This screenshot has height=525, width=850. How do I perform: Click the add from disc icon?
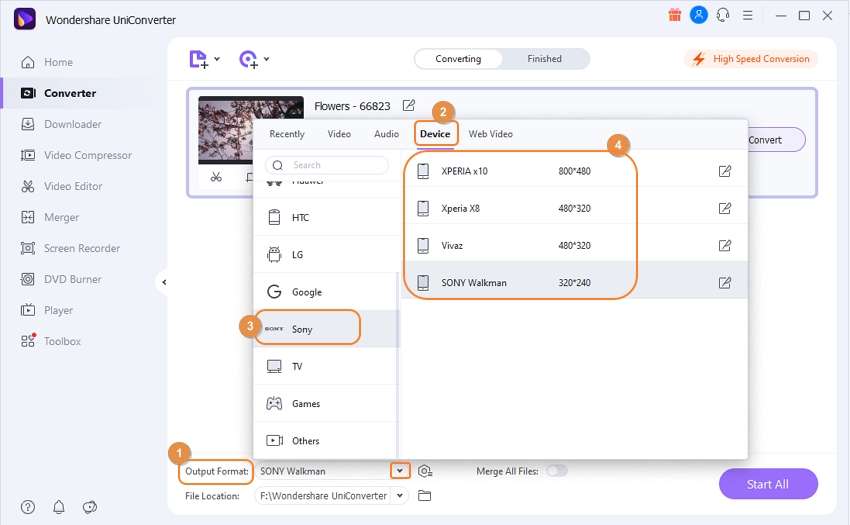click(248, 59)
